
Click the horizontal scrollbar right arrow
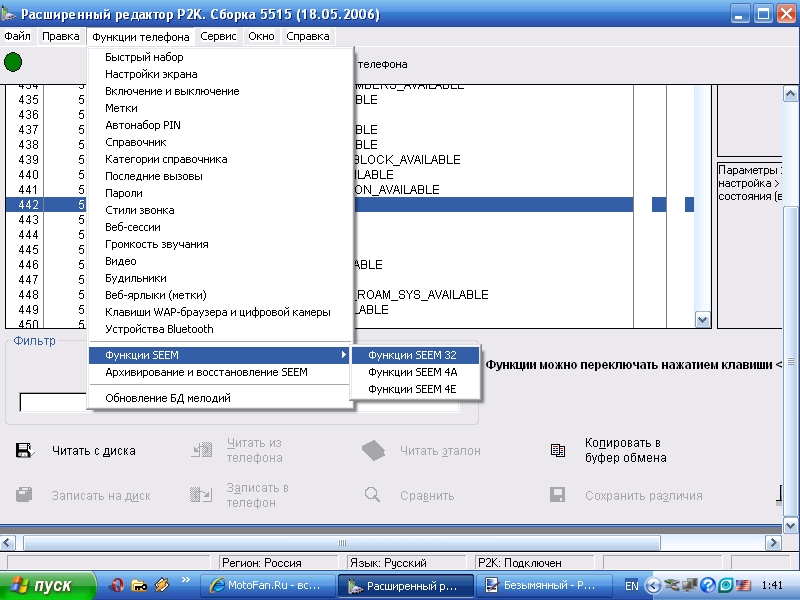point(774,543)
